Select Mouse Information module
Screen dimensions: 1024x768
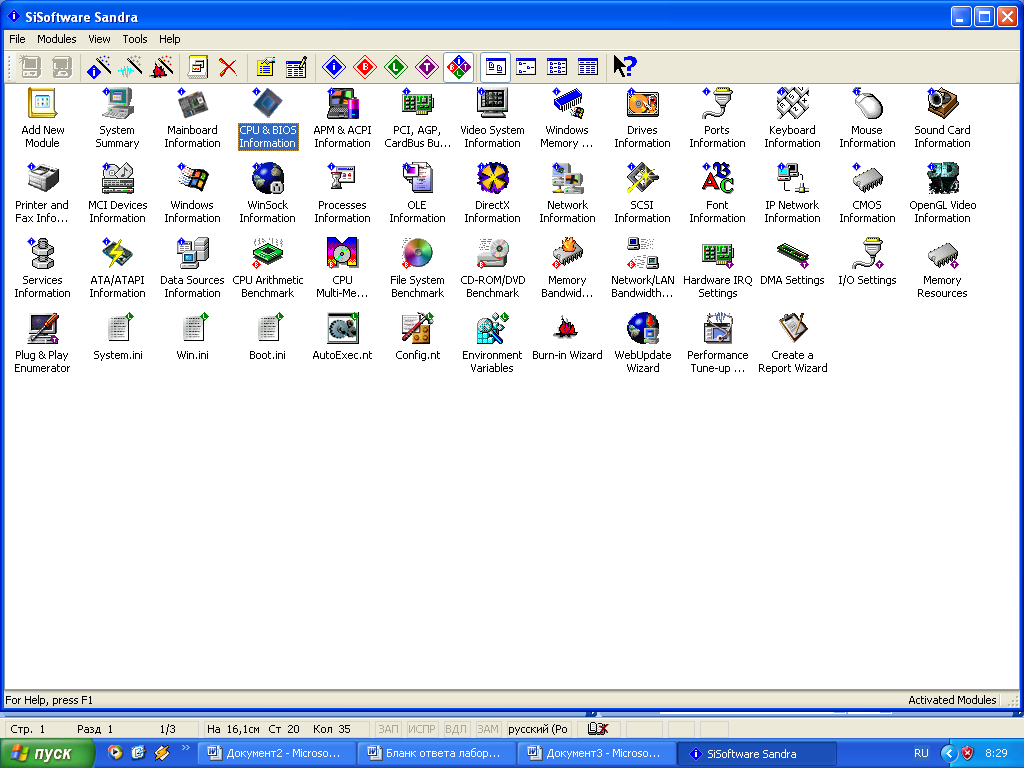pyautogui.click(x=867, y=119)
